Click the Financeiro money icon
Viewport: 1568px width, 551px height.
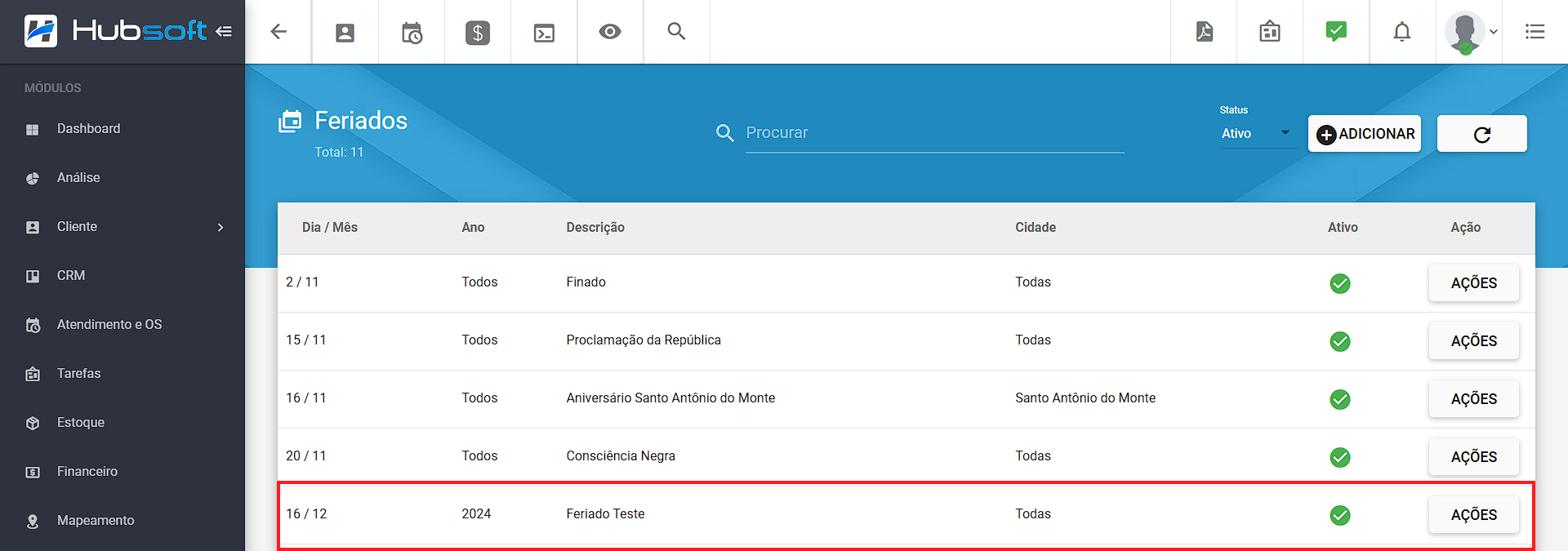point(33,473)
